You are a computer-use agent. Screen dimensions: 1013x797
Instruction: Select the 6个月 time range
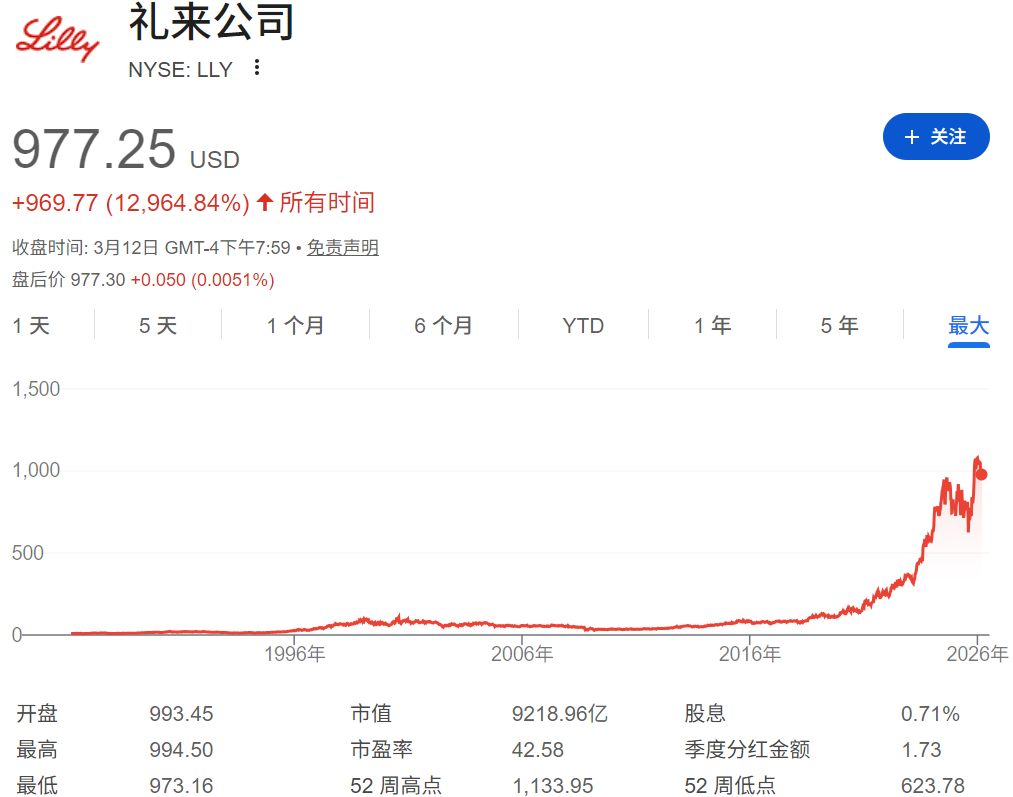click(443, 325)
